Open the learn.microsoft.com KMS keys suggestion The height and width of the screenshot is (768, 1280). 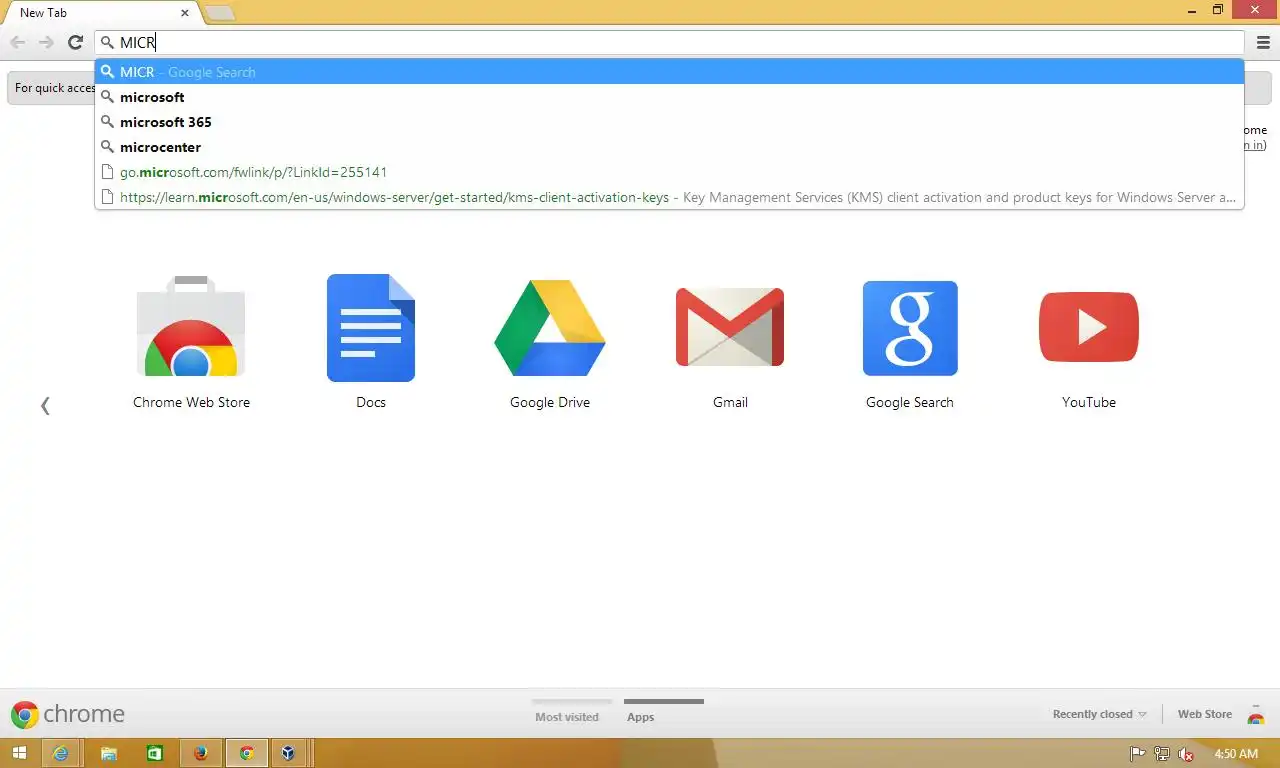click(669, 197)
